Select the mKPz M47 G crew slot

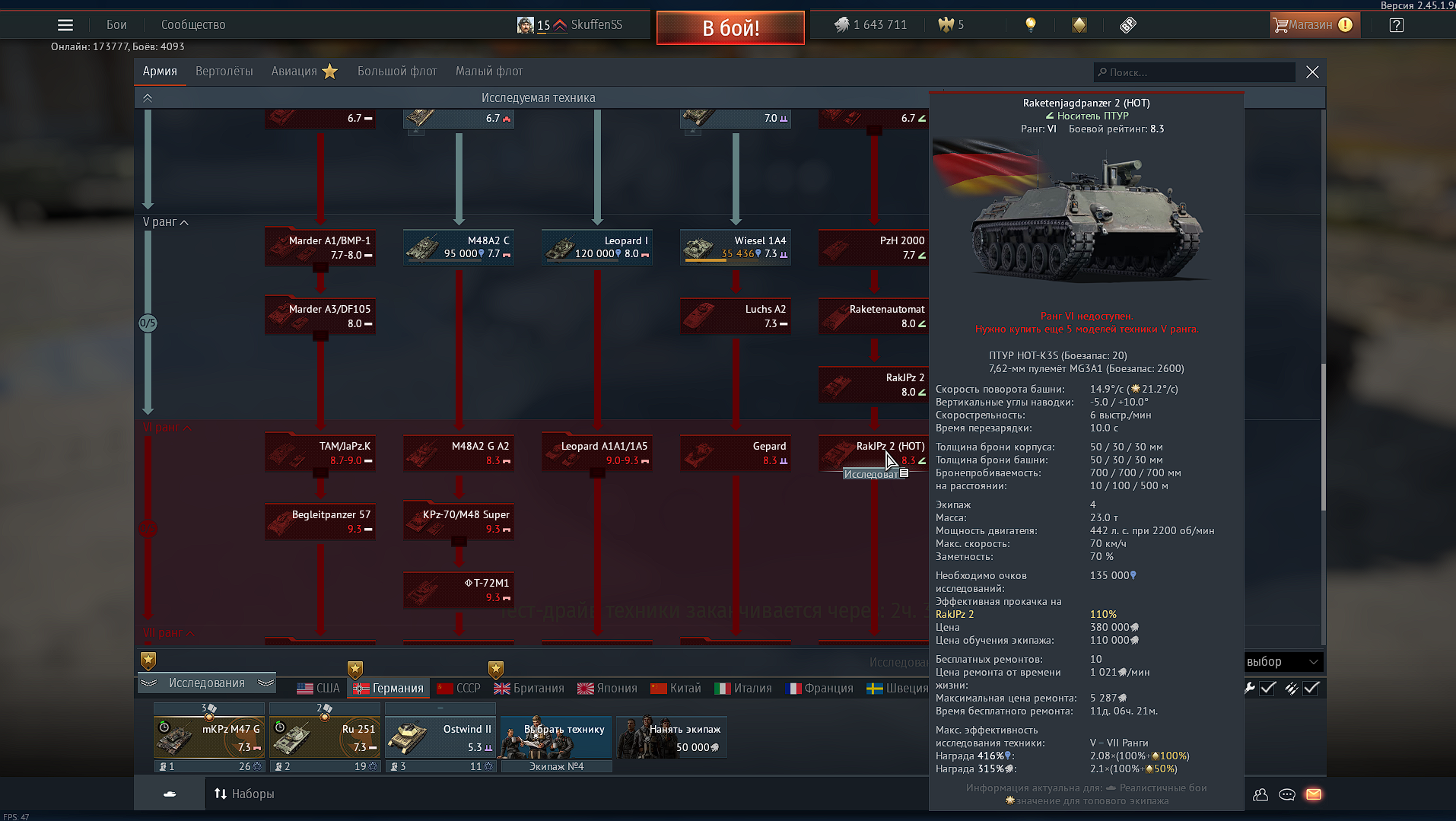tap(209, 737)
